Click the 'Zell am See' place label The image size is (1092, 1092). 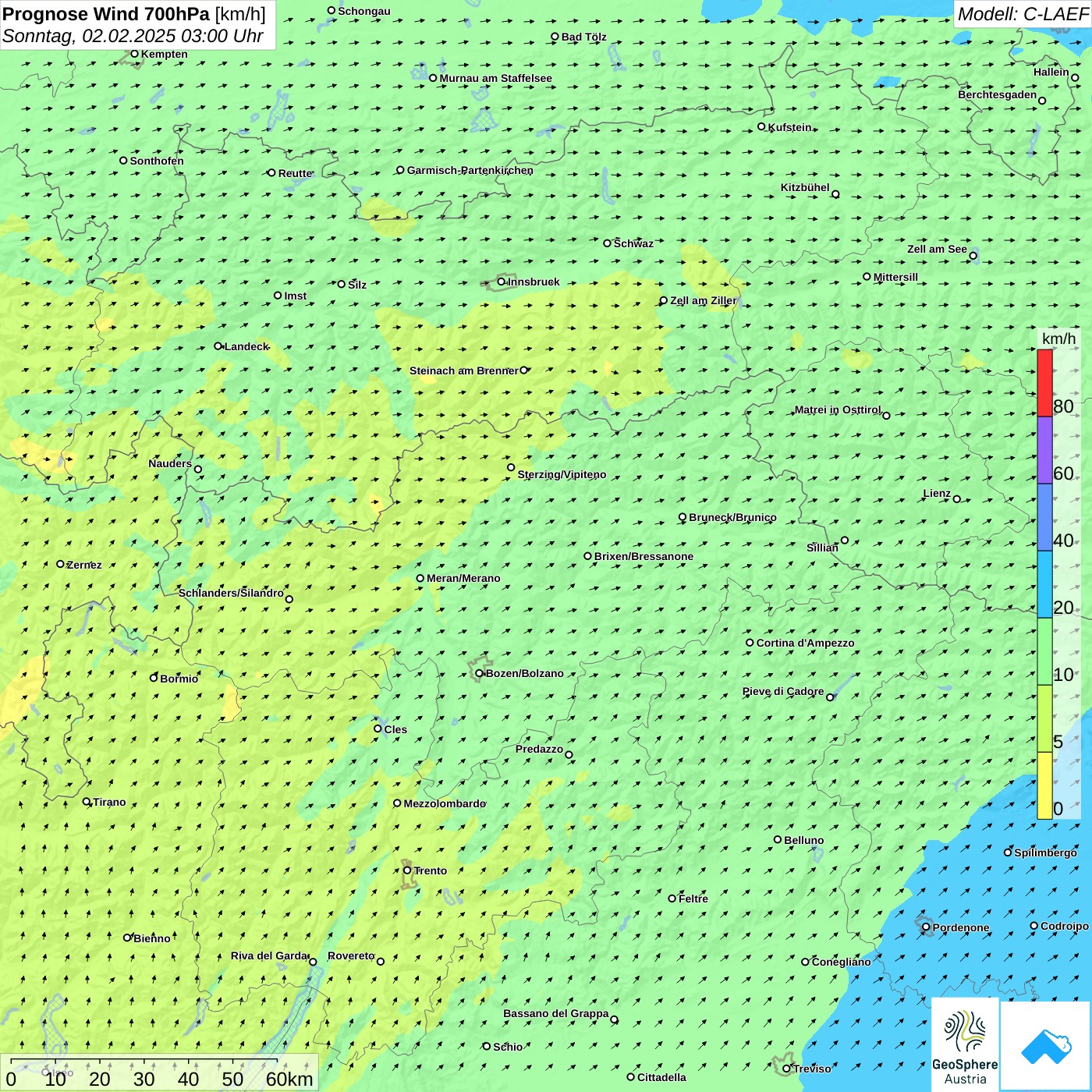pyautogui.click(x=937, y=249)
